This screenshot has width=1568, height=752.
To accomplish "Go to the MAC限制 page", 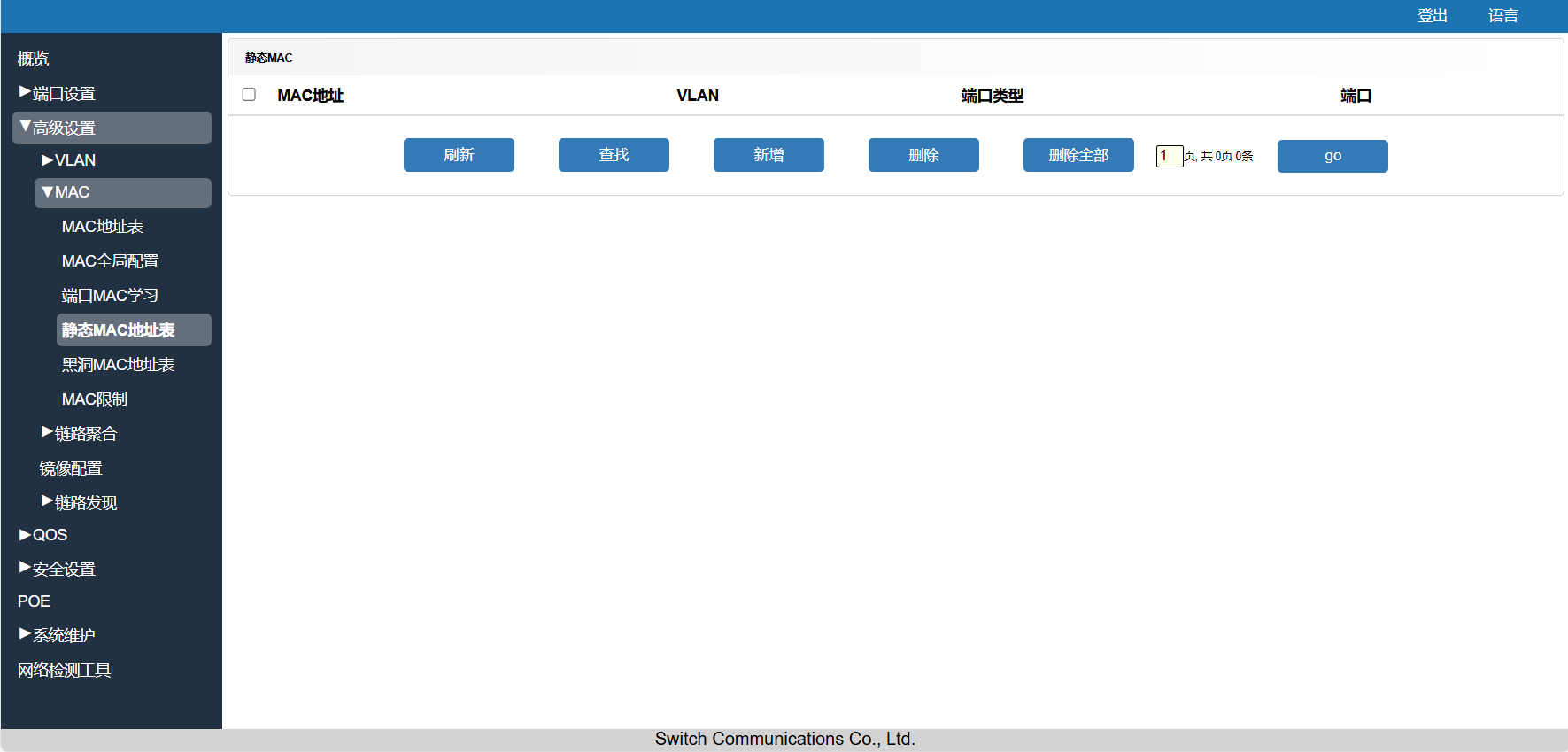I will point(95,399).
